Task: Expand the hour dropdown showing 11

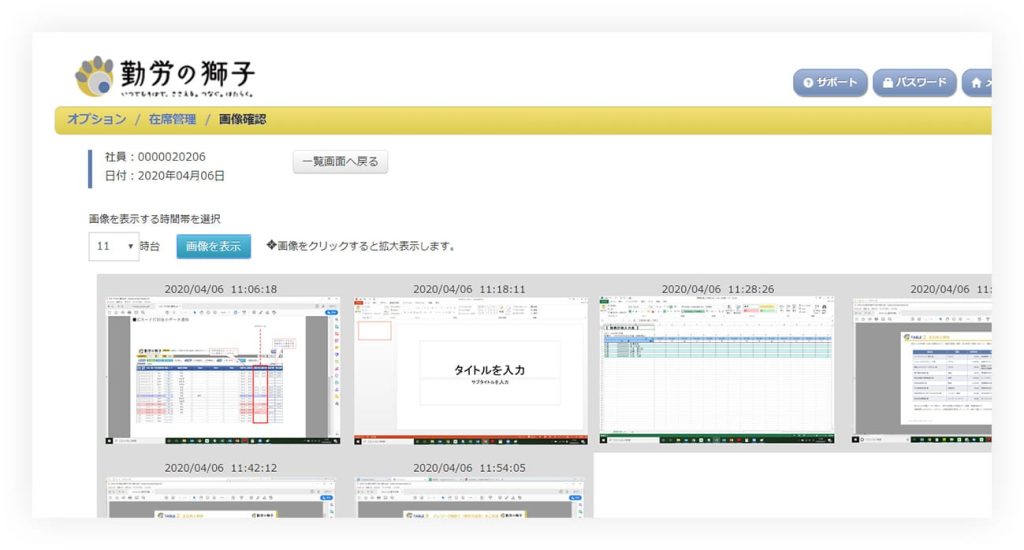Action: coord(115,246)
